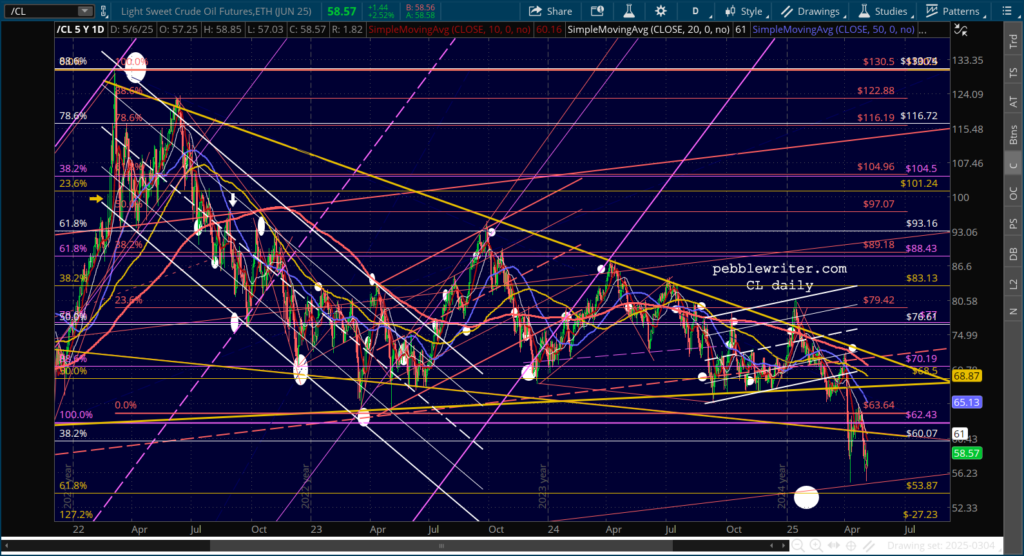
Task: Open the D timeframe dropdown
Action: pos(696,11)
